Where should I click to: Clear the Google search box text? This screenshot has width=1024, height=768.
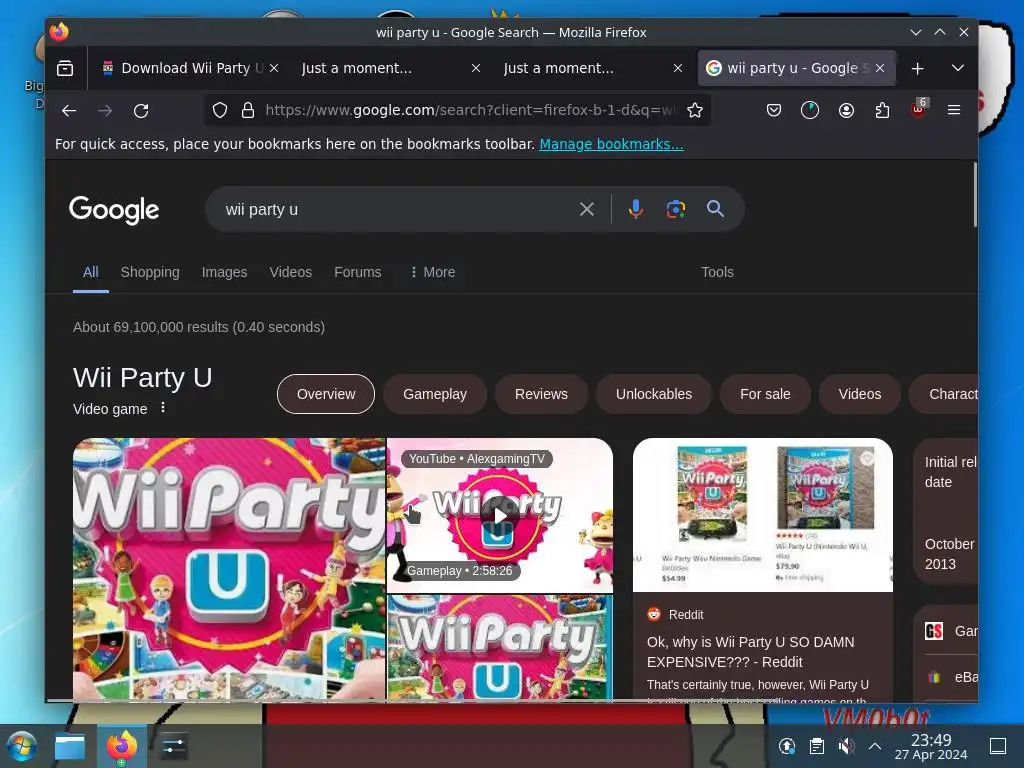pyautogui.click(x=586, y=209)
